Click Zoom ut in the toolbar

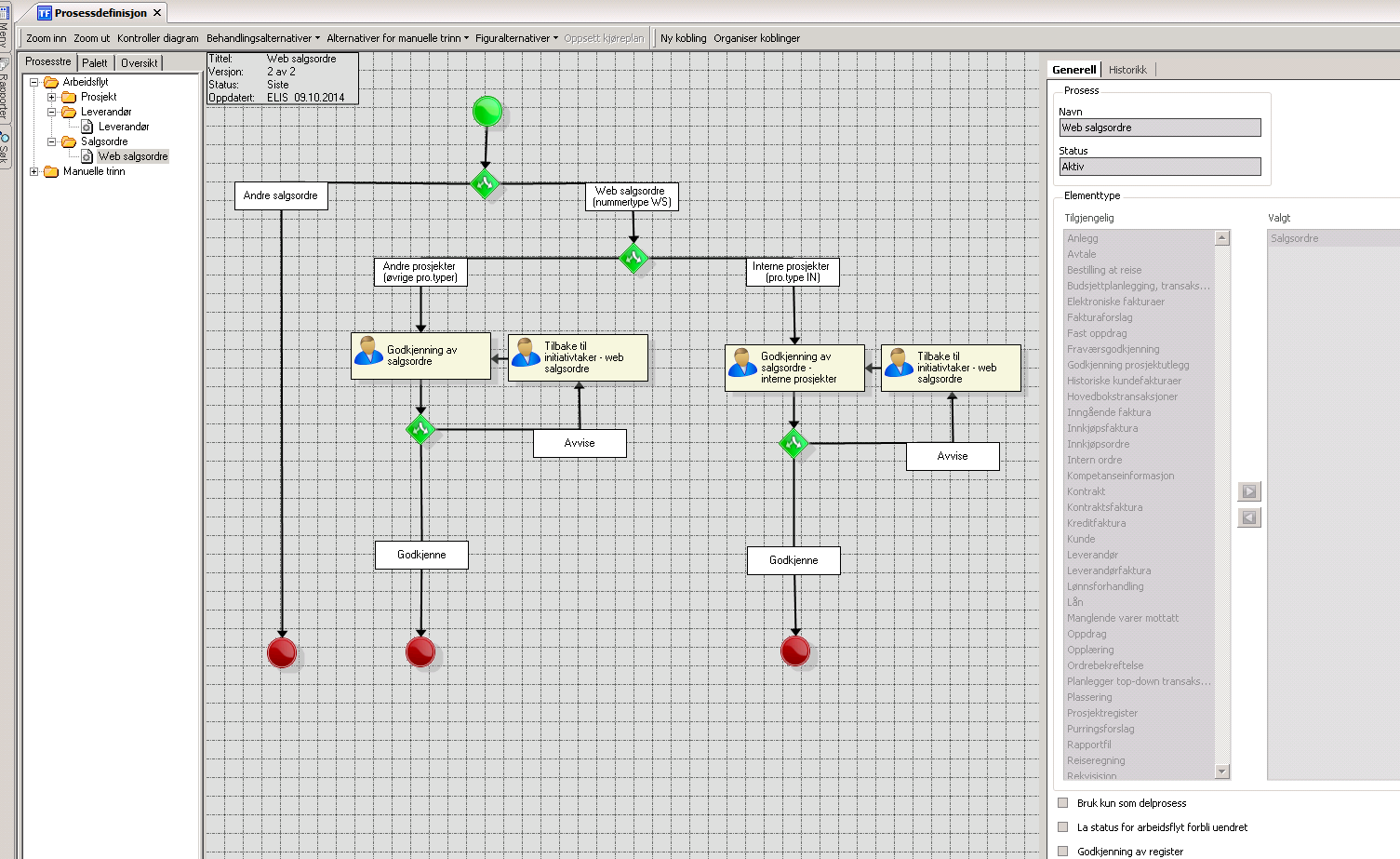click(92, 38)
